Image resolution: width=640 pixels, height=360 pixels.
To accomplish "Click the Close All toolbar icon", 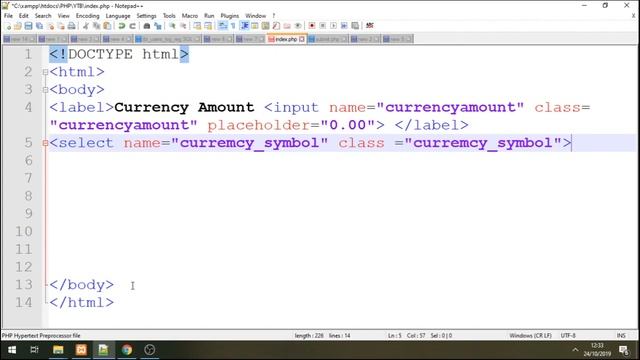I will click(x=61, y=26).
